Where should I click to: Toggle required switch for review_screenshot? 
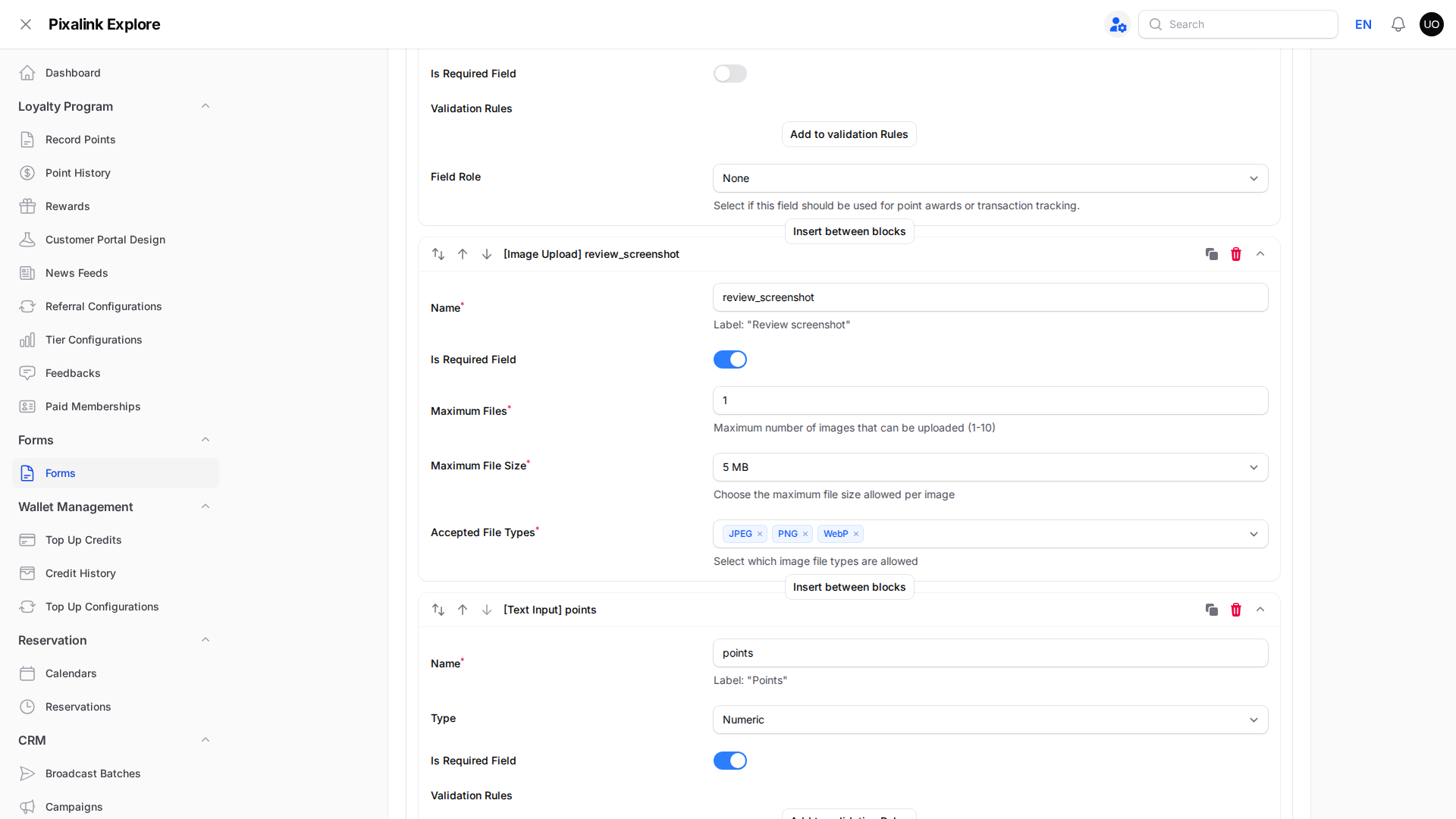click(x=730, y=359)
